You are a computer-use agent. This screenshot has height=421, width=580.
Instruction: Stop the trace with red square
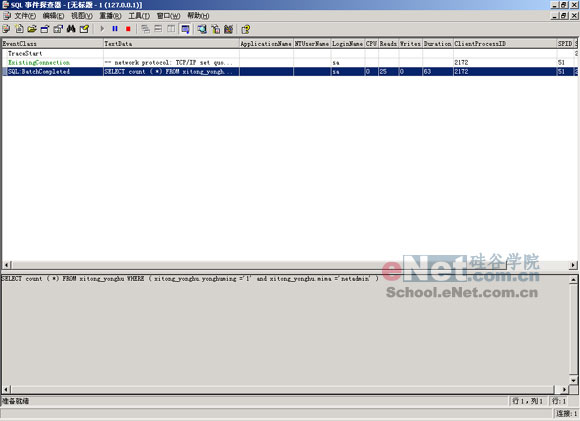coord(128,29)
